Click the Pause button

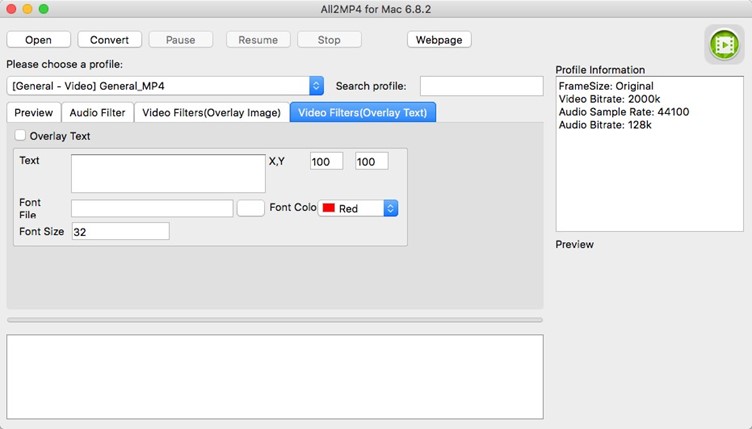180,40
